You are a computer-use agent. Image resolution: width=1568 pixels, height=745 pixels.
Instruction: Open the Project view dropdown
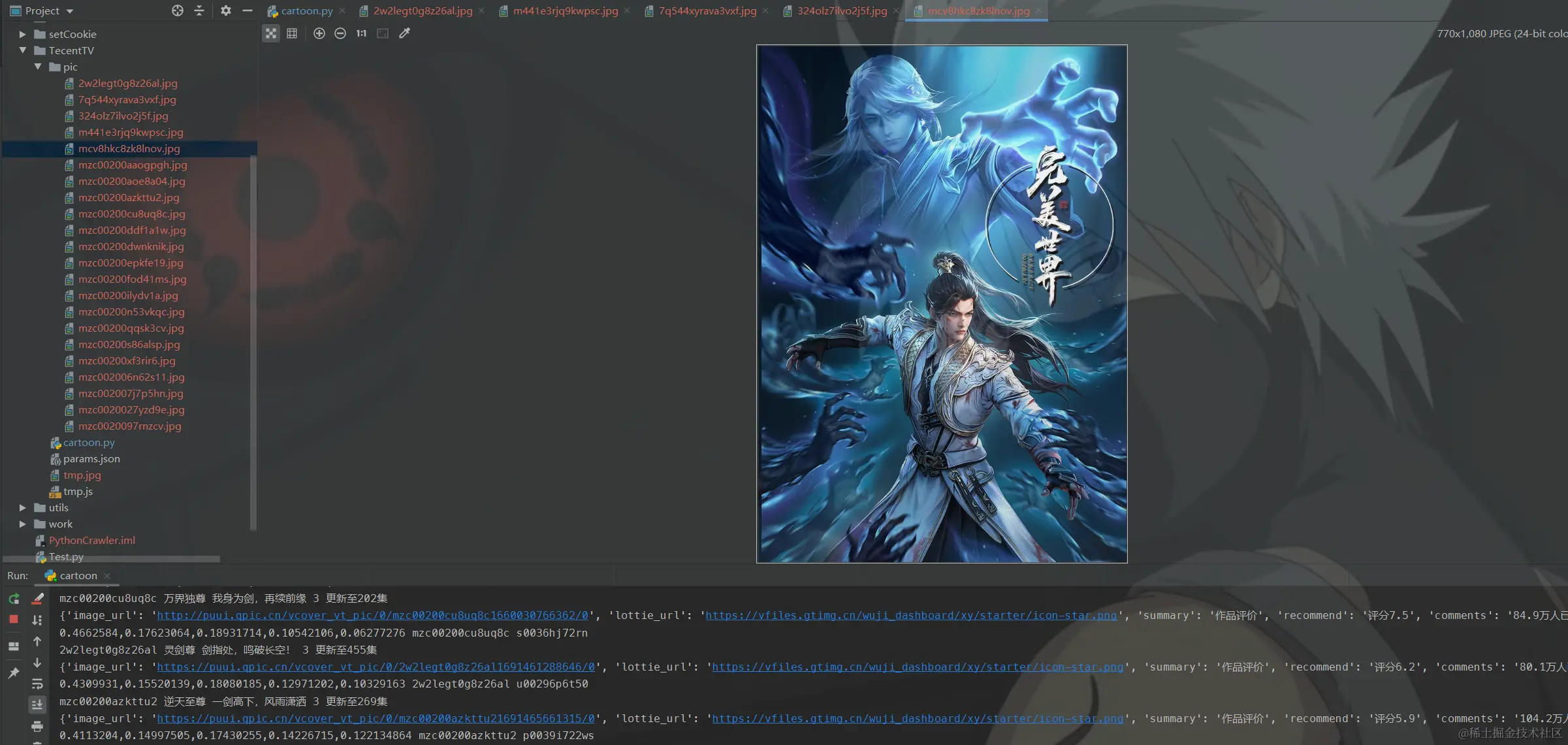click(49, 11)
